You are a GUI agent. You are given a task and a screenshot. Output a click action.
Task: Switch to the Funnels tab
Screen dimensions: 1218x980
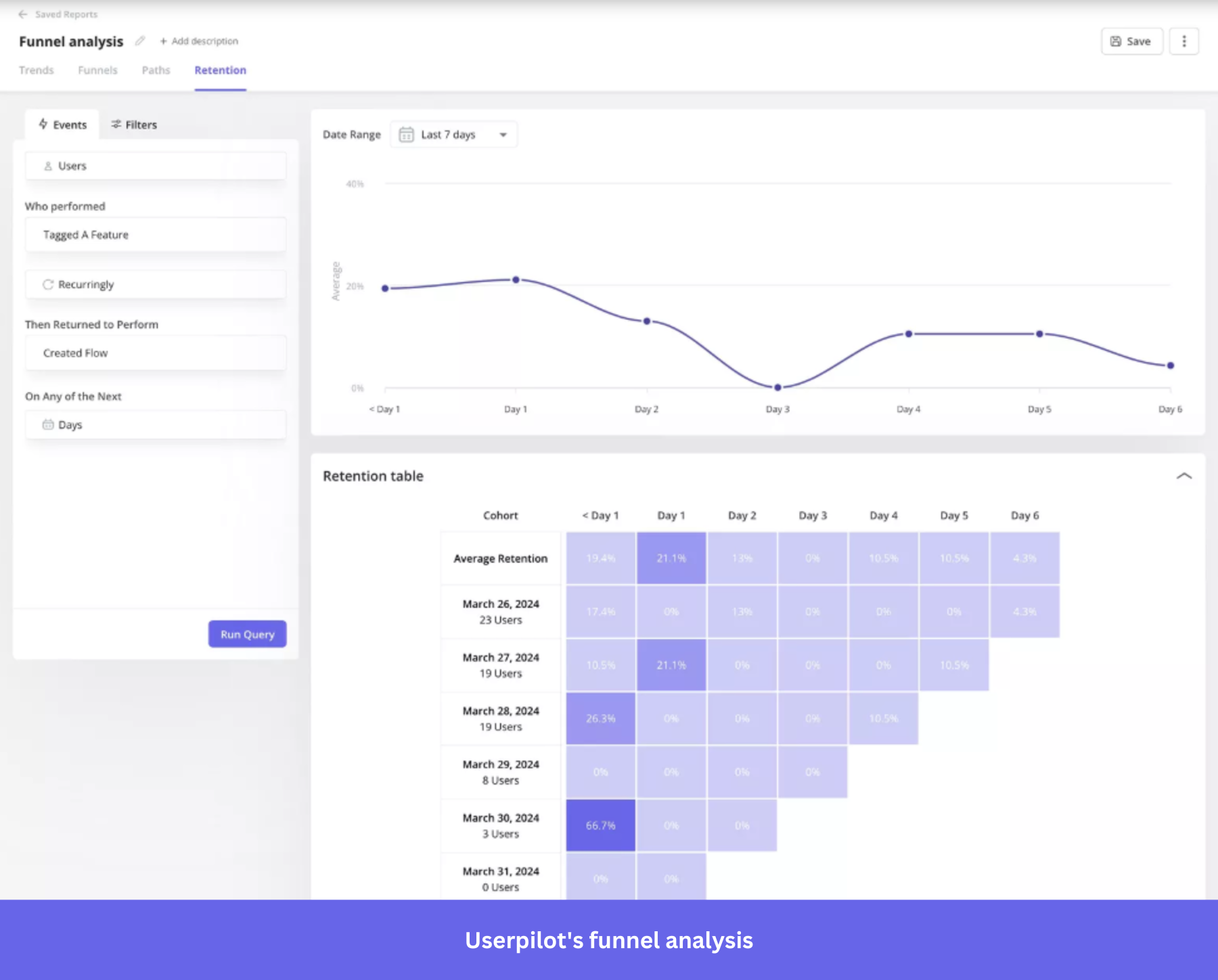pyautogui.click(x=97, y=70)
